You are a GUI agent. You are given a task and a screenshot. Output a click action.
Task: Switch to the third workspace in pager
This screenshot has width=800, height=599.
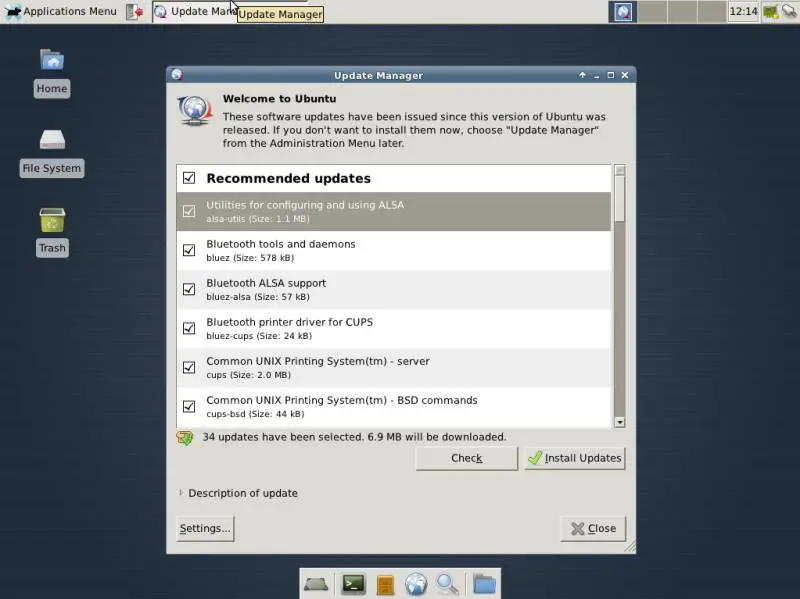[x=682, y=11]
